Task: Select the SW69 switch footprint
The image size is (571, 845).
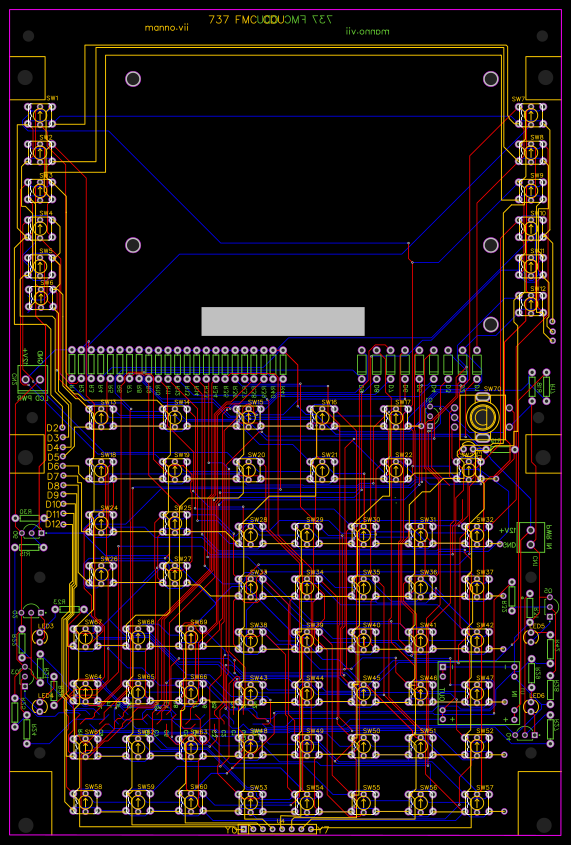Action: (x=191, y=637)
